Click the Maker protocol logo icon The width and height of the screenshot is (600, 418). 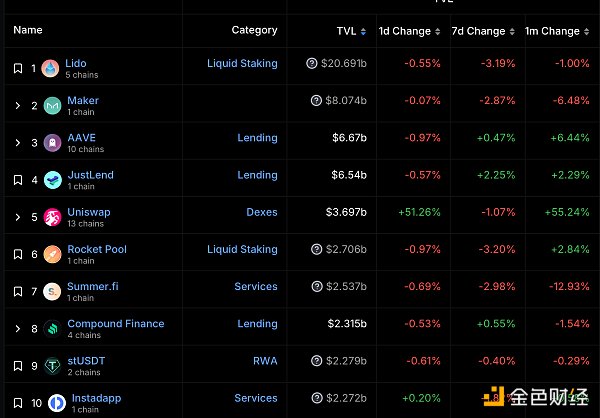click(x=52, y=105)
